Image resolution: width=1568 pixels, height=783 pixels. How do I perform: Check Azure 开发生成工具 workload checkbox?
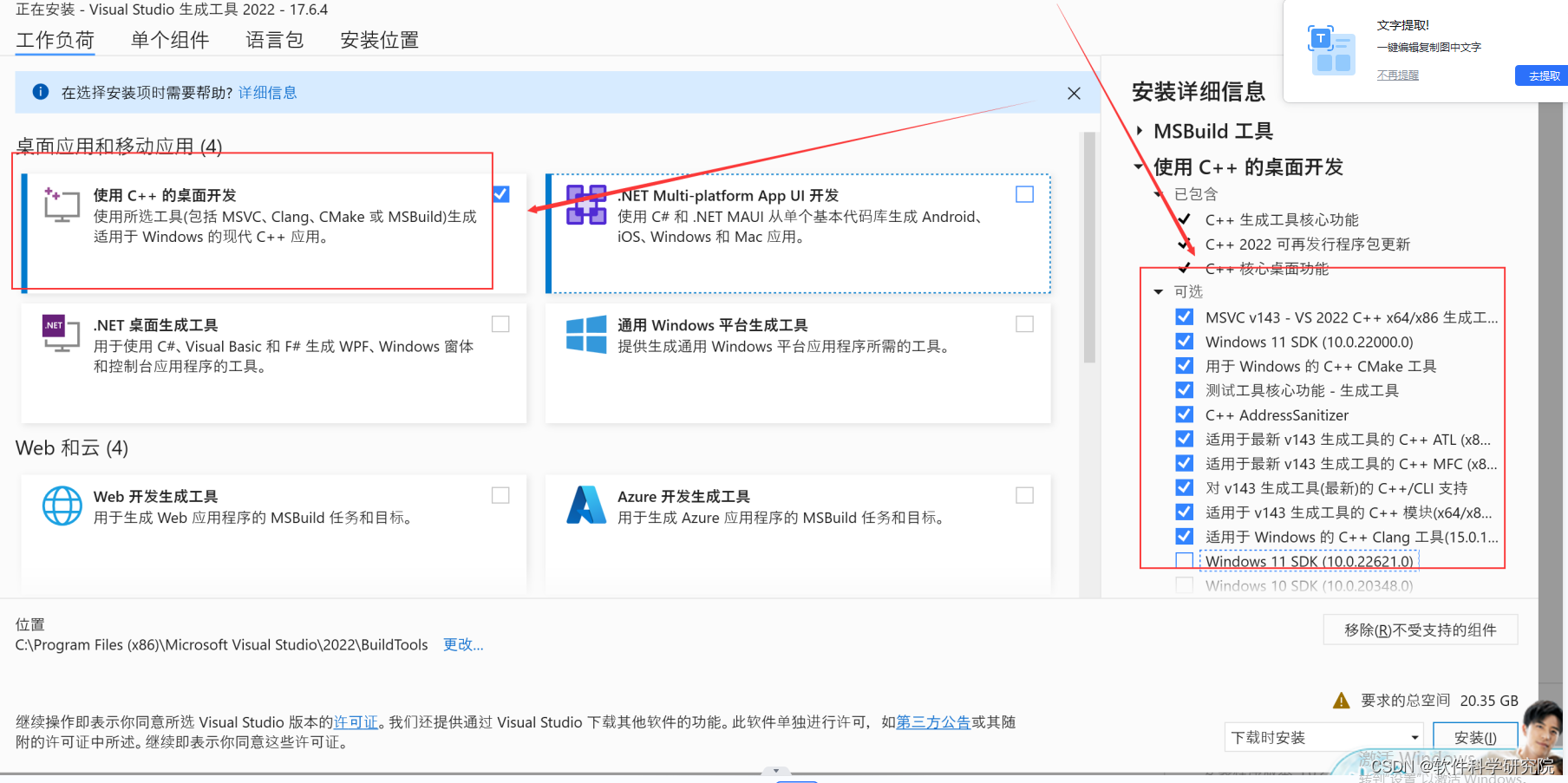1025,495
